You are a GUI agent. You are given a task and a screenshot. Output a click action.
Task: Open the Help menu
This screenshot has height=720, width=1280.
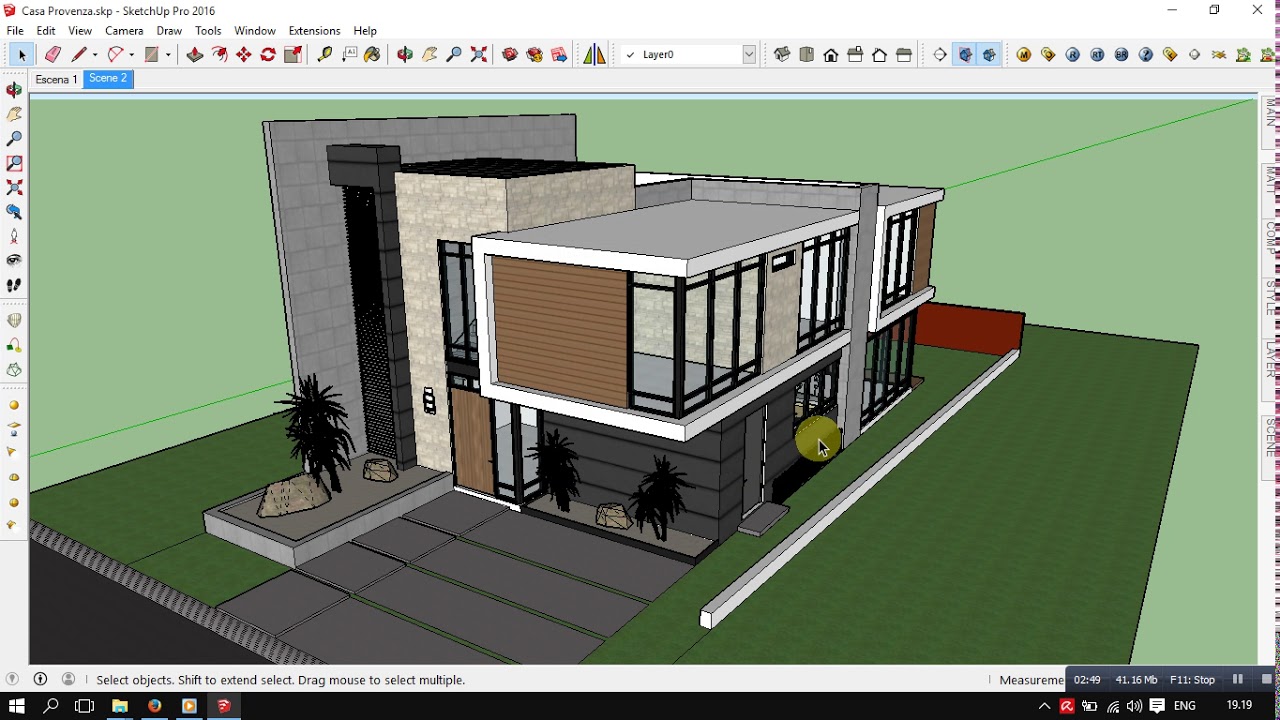tap(365, 31)
